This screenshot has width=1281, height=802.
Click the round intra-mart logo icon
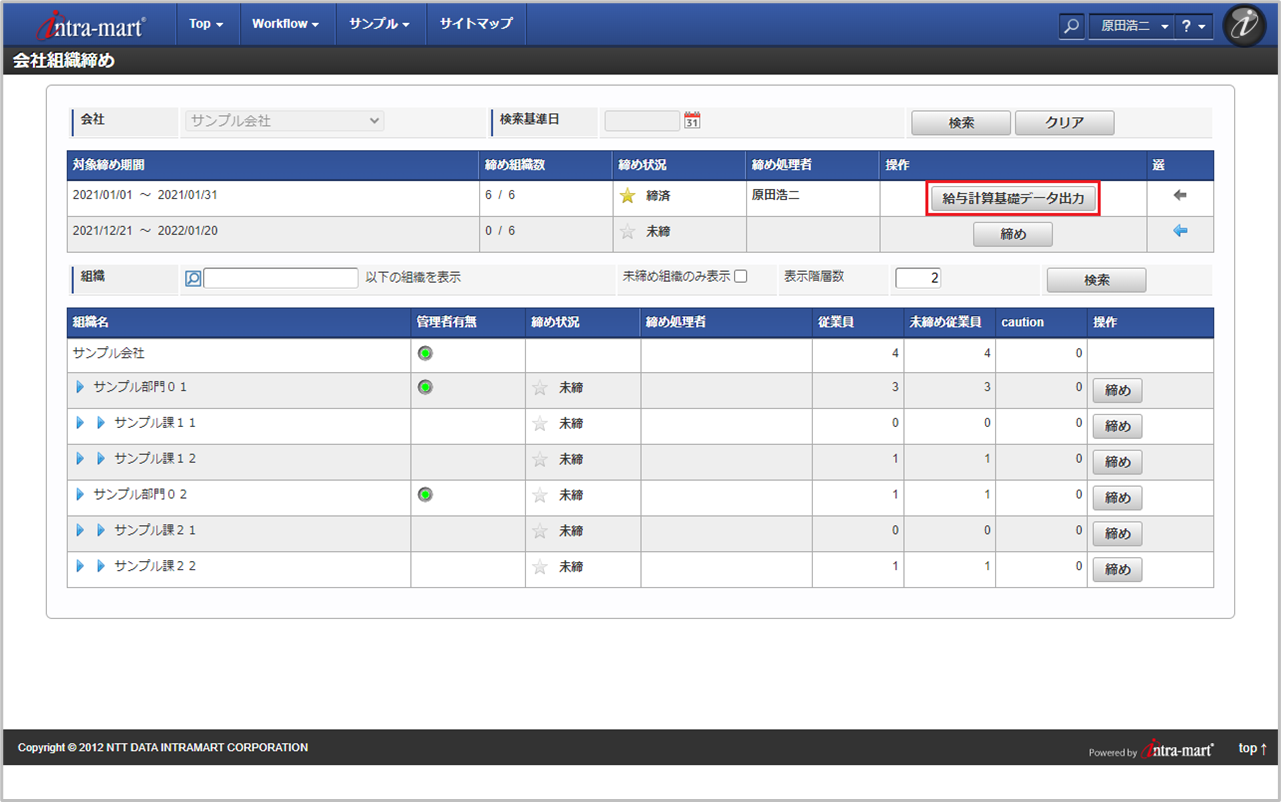[x=1244, y=26]
